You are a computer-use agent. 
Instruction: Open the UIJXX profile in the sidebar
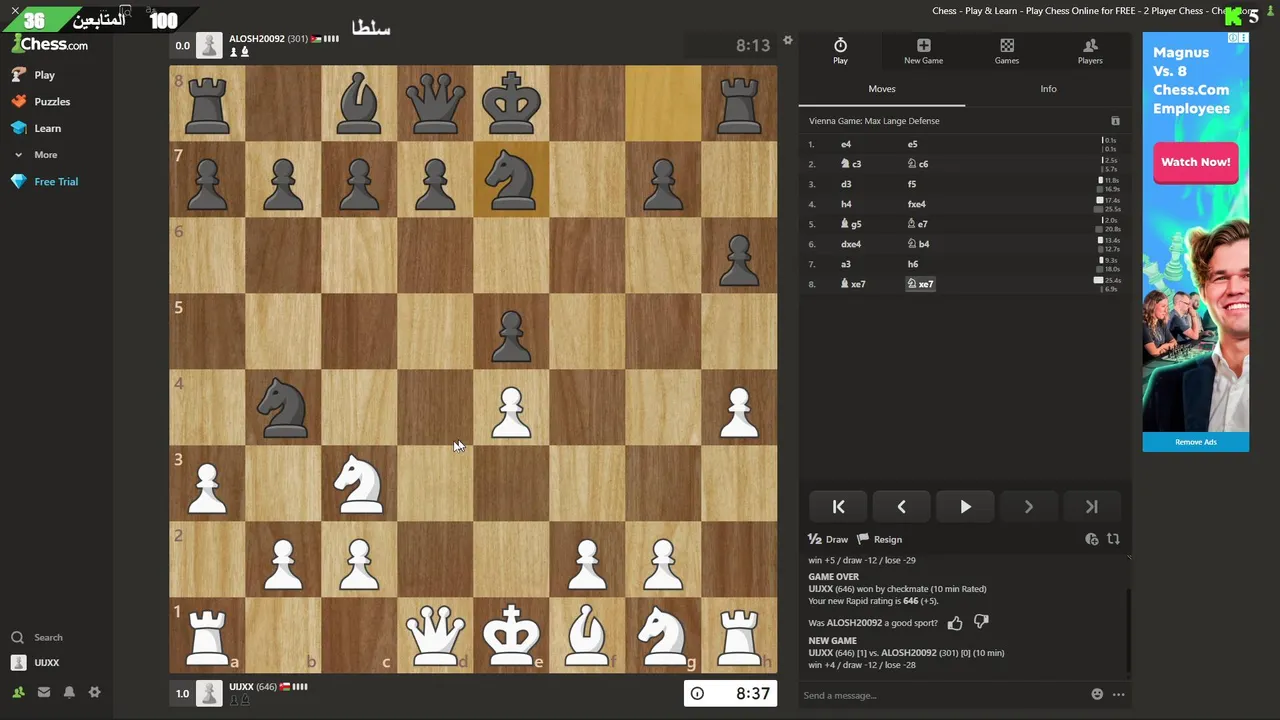pyautogui.click(x=35, y=662)
